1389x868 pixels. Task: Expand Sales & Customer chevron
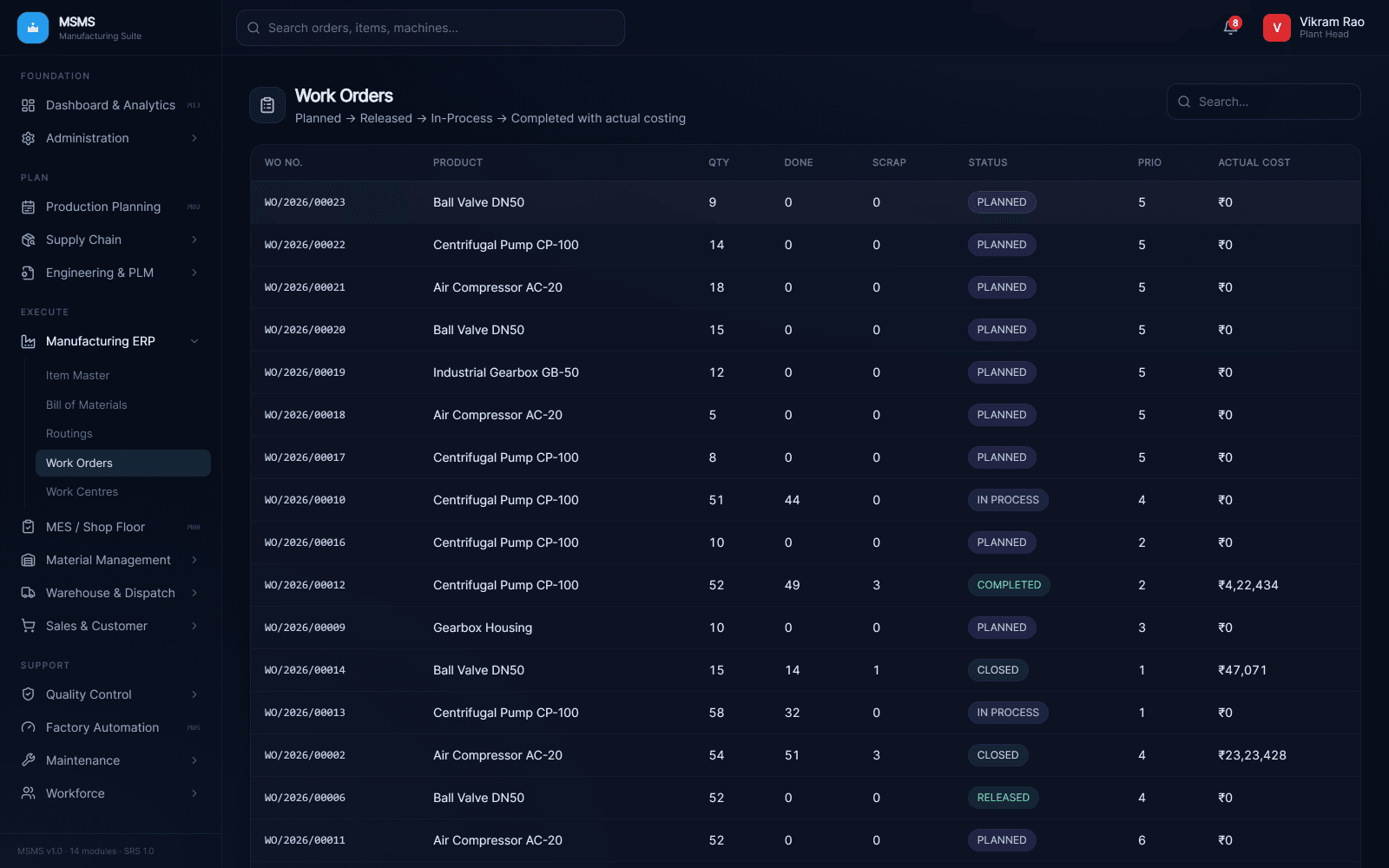click(x=194, y=626)
